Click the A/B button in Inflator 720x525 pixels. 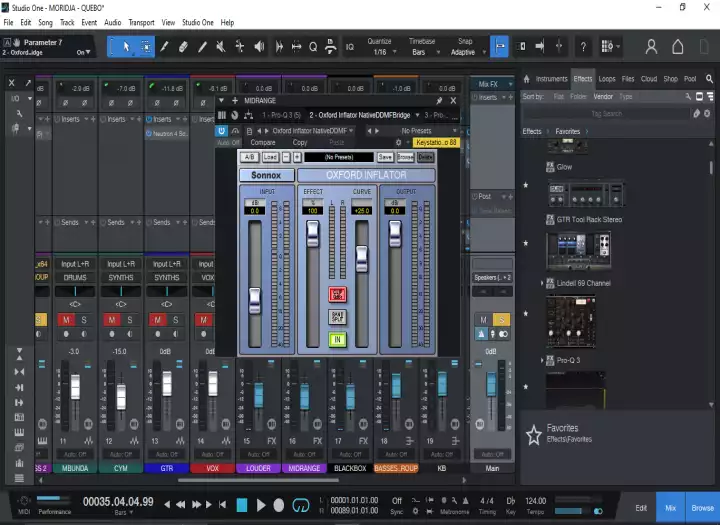pyautogui.click(x=249, y=157)
